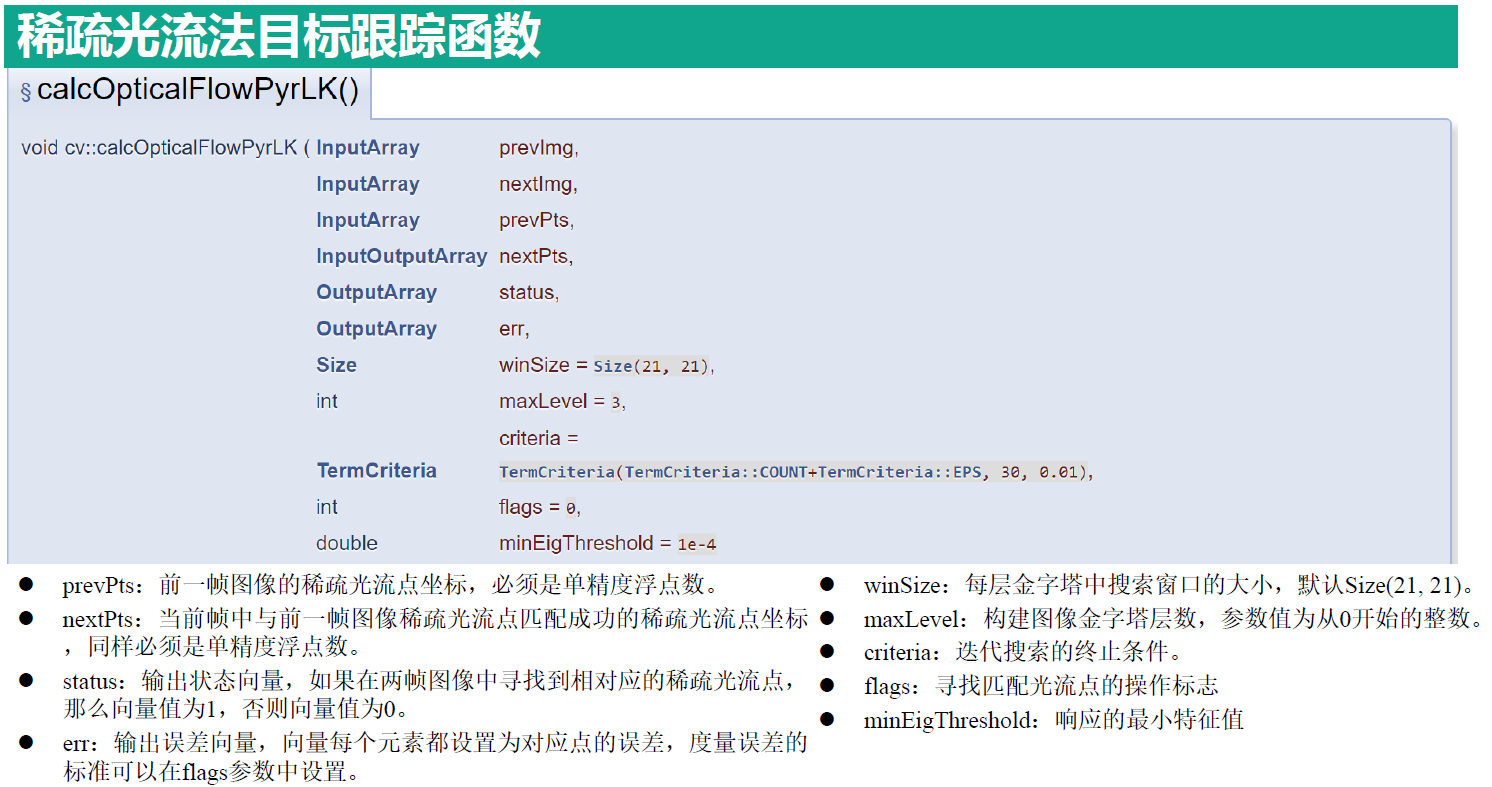Open the InputArray link beside prevImg
This screenshot has height=787, width=1492.
[368, 148]
